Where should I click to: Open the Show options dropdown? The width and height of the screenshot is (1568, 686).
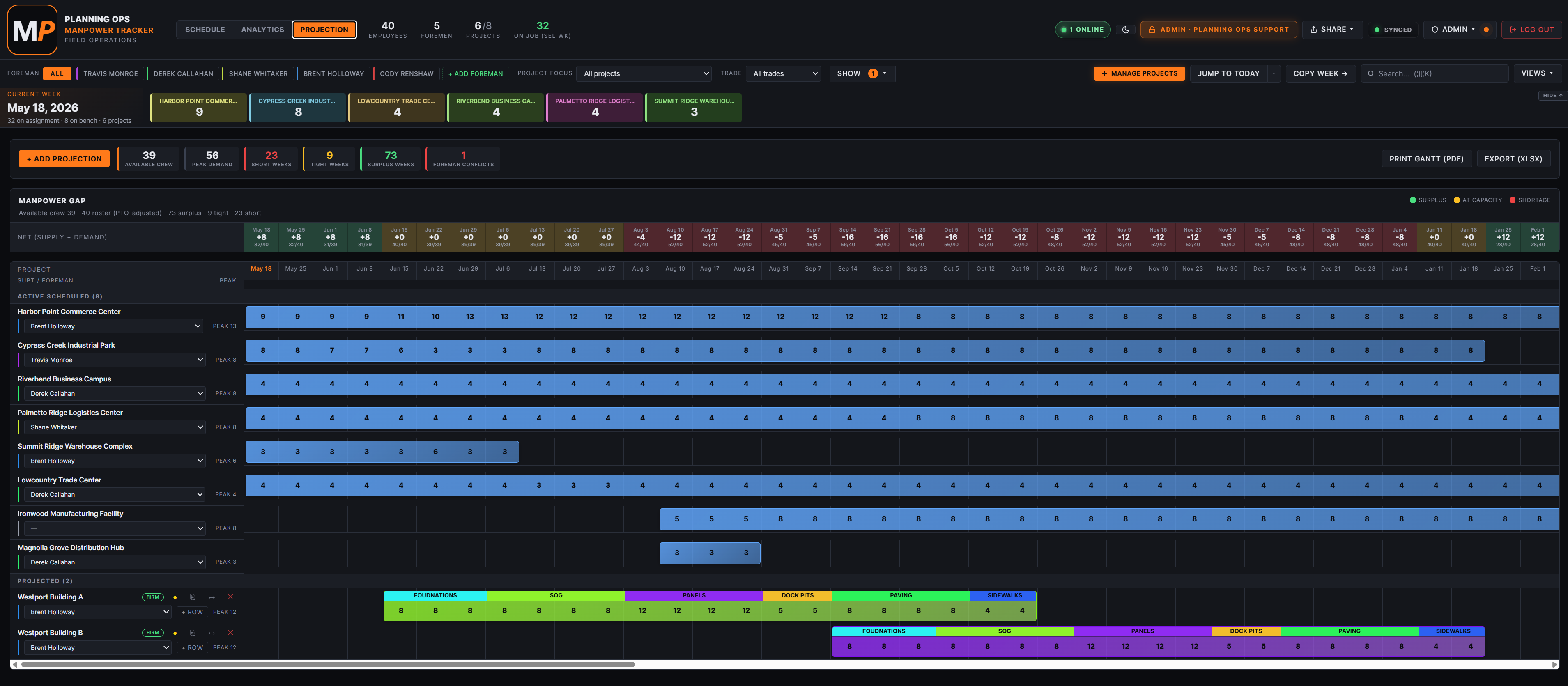click(x=862, y=73)
